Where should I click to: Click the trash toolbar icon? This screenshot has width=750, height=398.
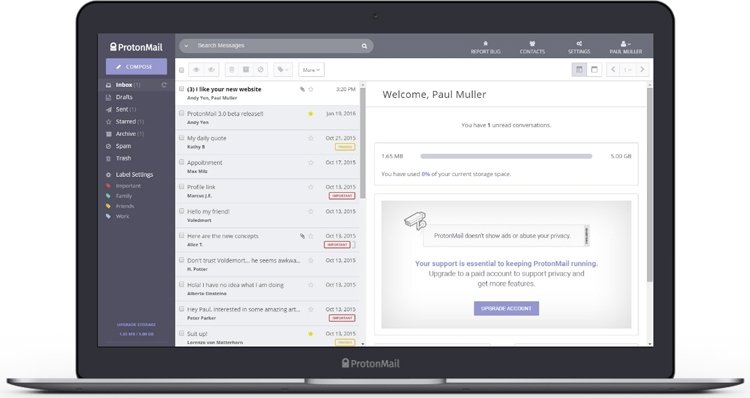coord(232,70)
